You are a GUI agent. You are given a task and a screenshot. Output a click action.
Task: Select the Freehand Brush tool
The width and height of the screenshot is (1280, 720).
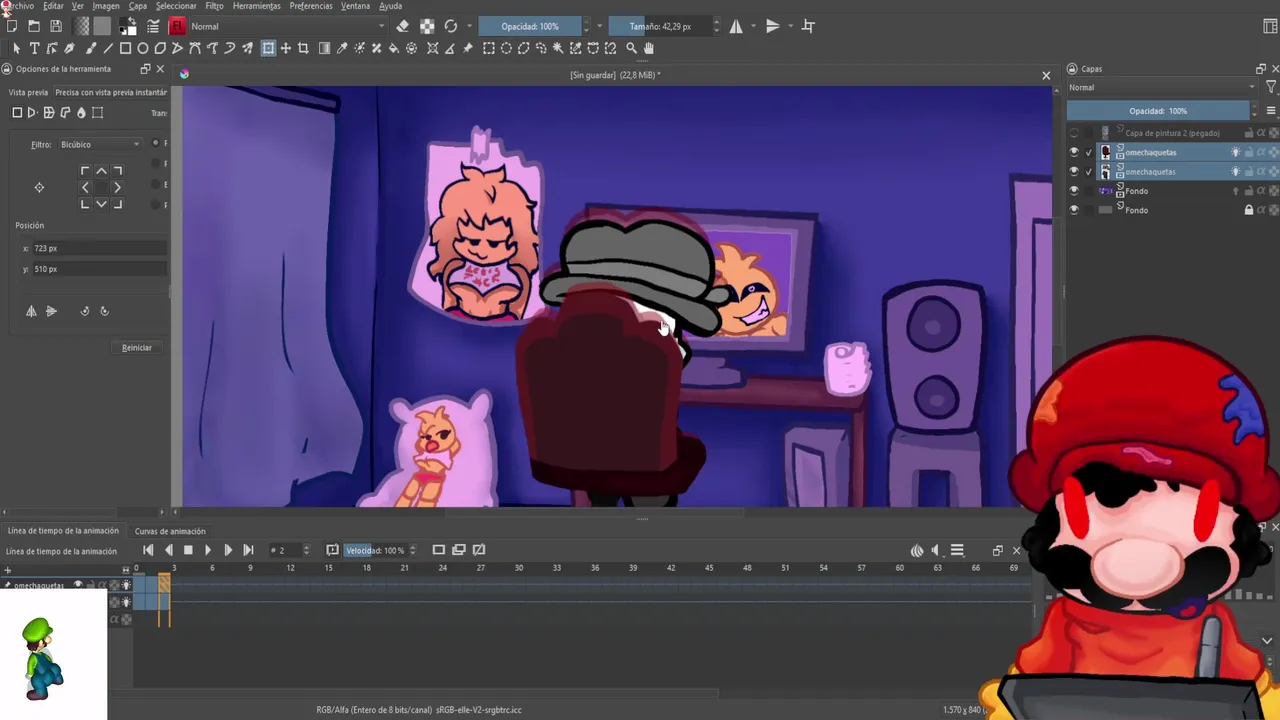[x=91, y=48]
